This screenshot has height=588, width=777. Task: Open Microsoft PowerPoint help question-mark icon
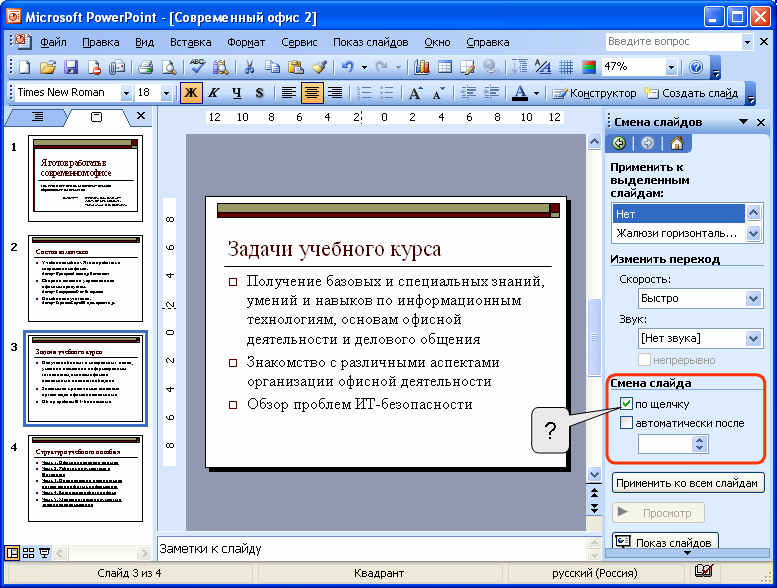696,67
